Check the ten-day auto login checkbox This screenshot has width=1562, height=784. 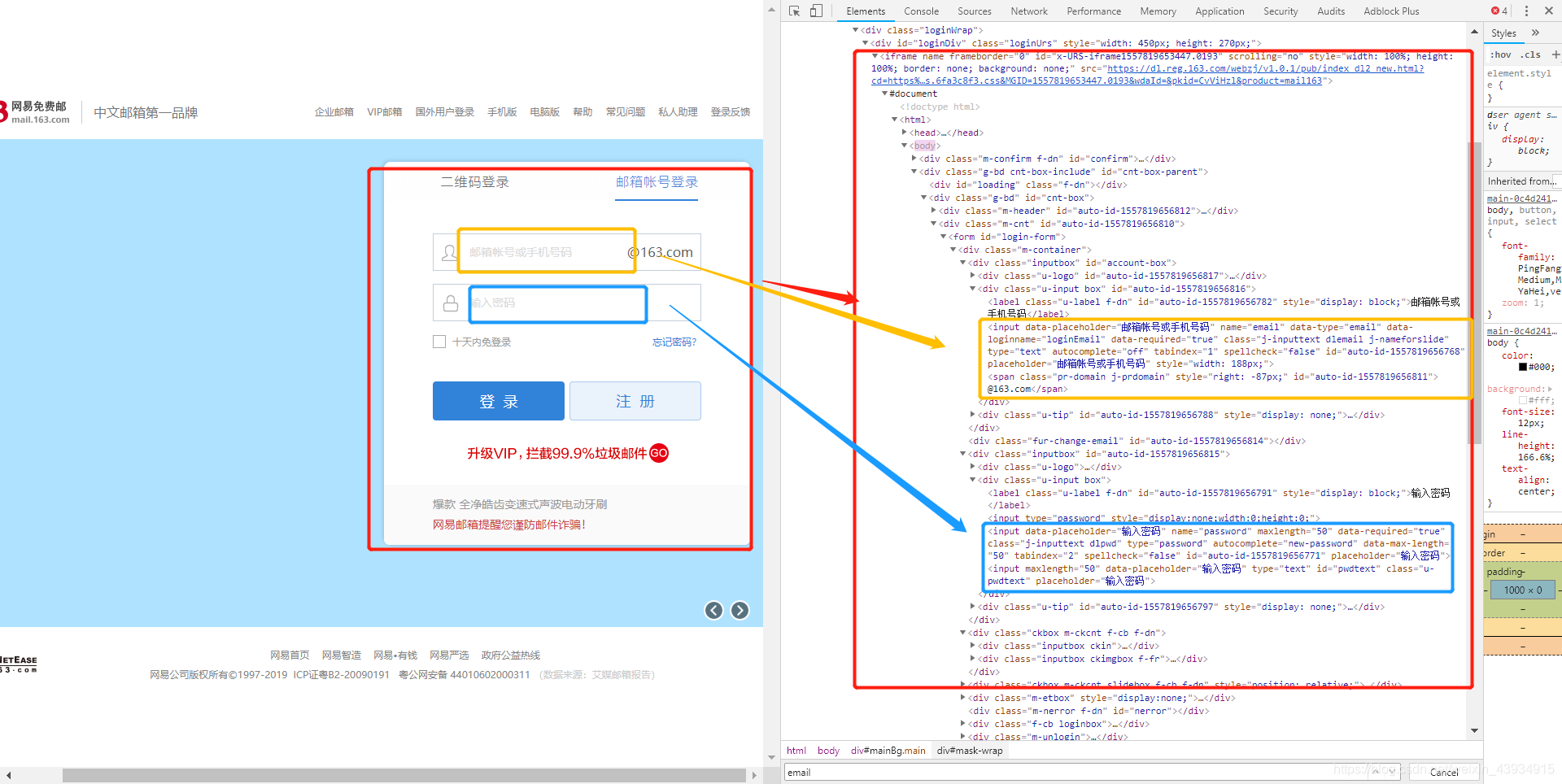[x=439, y=342]
